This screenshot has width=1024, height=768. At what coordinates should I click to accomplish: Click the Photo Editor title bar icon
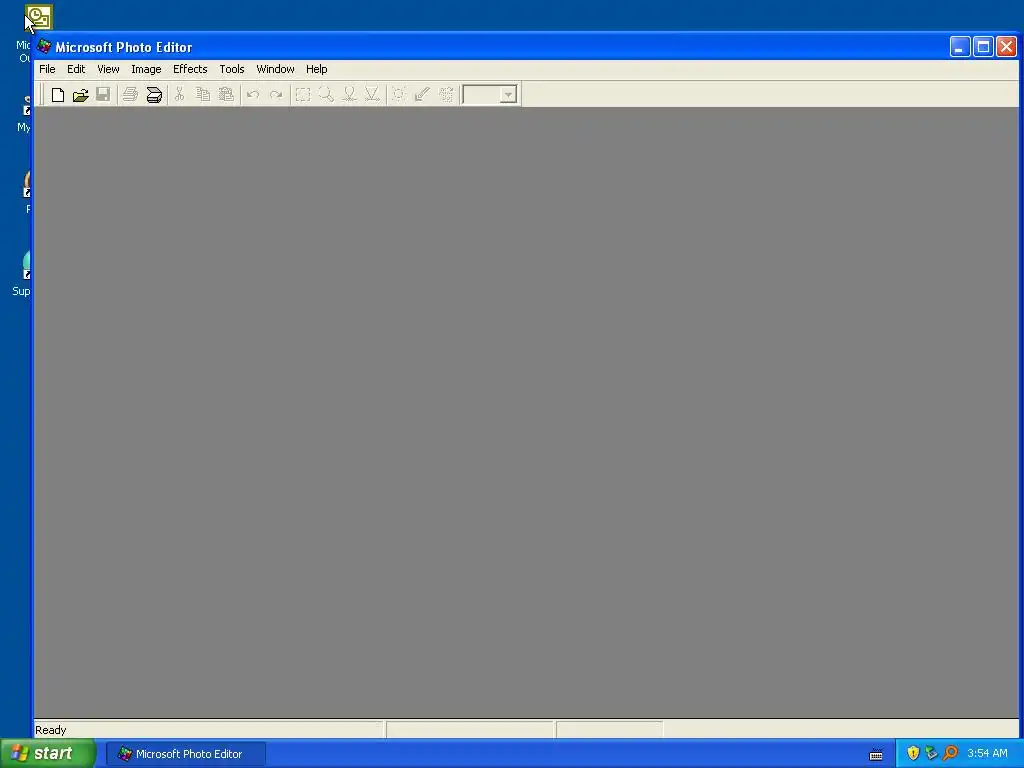pos(44,46)
